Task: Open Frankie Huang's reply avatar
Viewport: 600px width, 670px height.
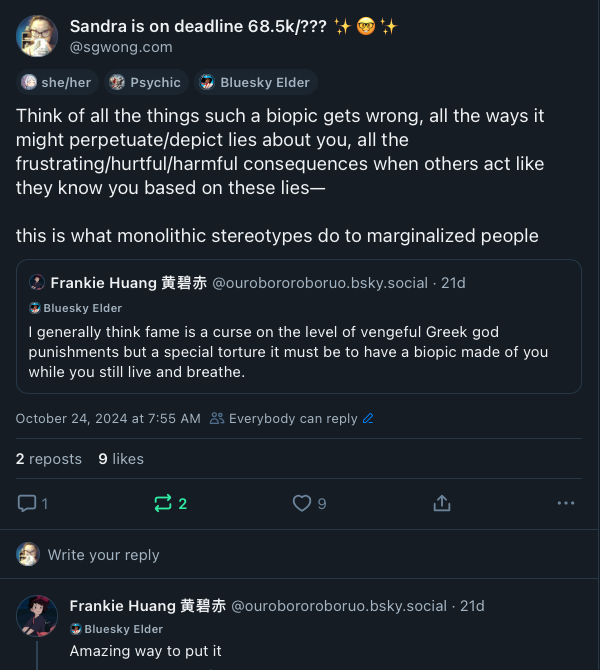Action: coord(37,615)
